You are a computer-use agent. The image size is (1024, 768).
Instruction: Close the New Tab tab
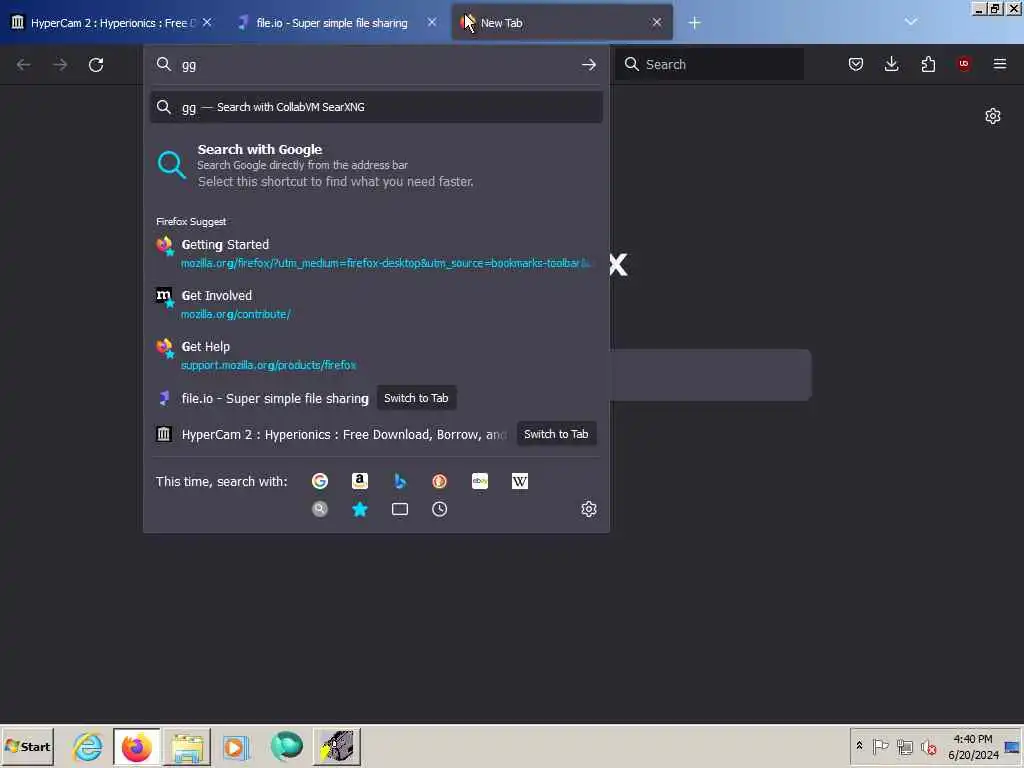(656, 22)
